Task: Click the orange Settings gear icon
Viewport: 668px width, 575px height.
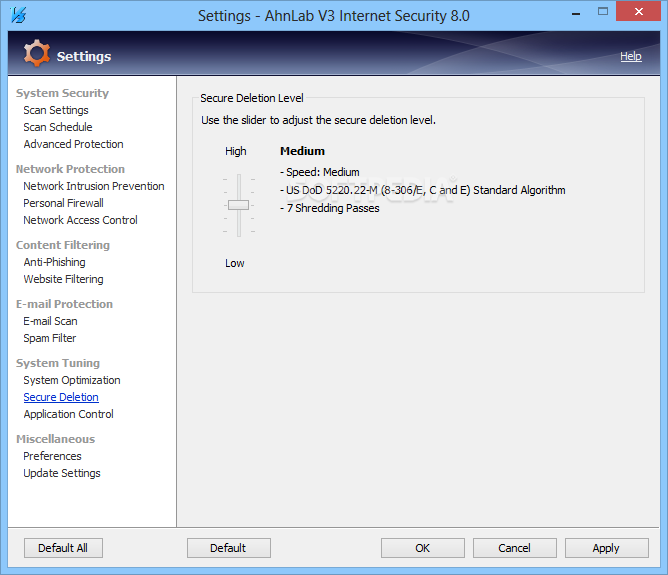Action: pyautogui.click(x=37, y=53)
